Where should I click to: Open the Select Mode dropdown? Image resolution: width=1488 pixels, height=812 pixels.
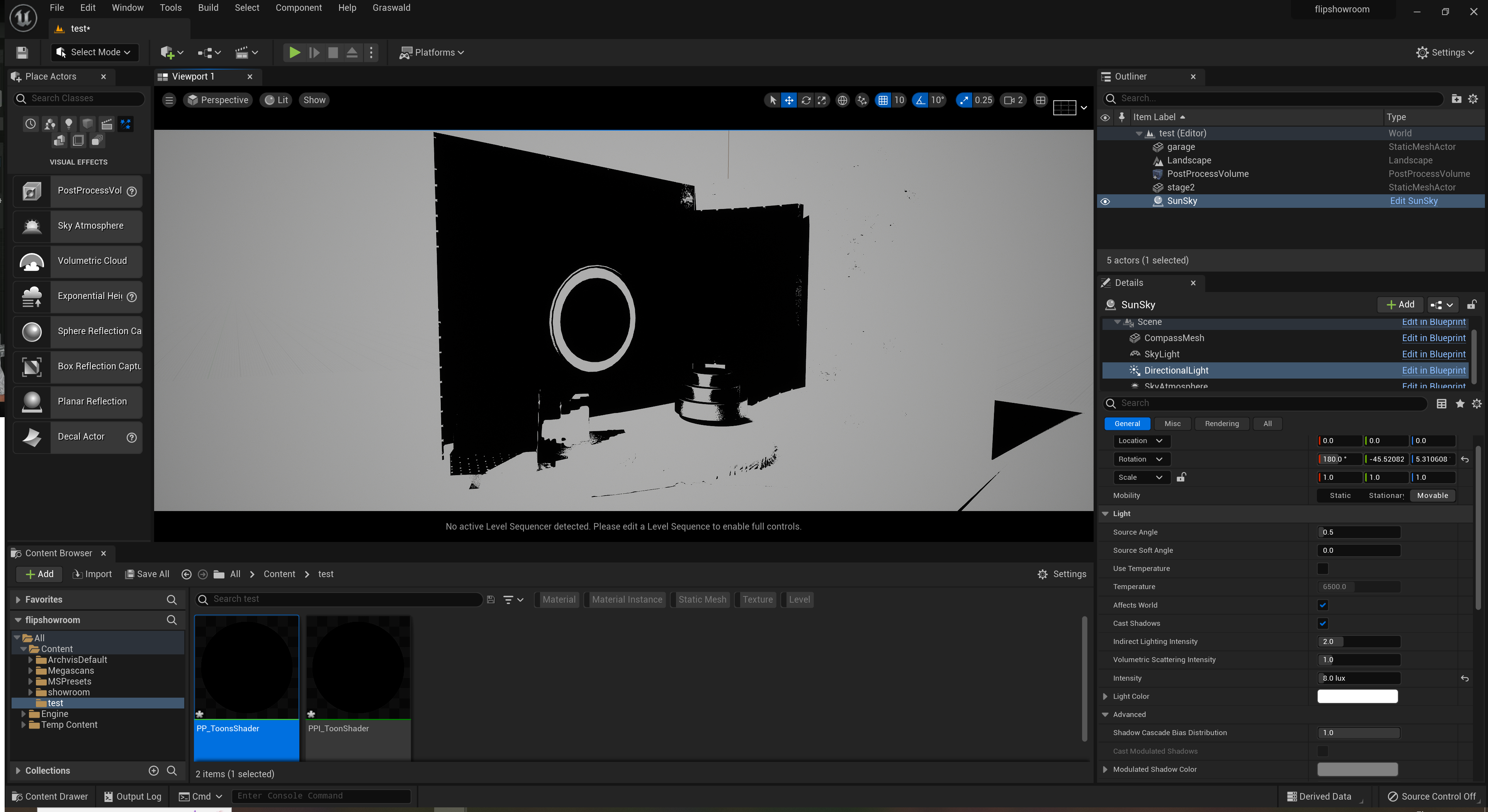pos(95,53)
